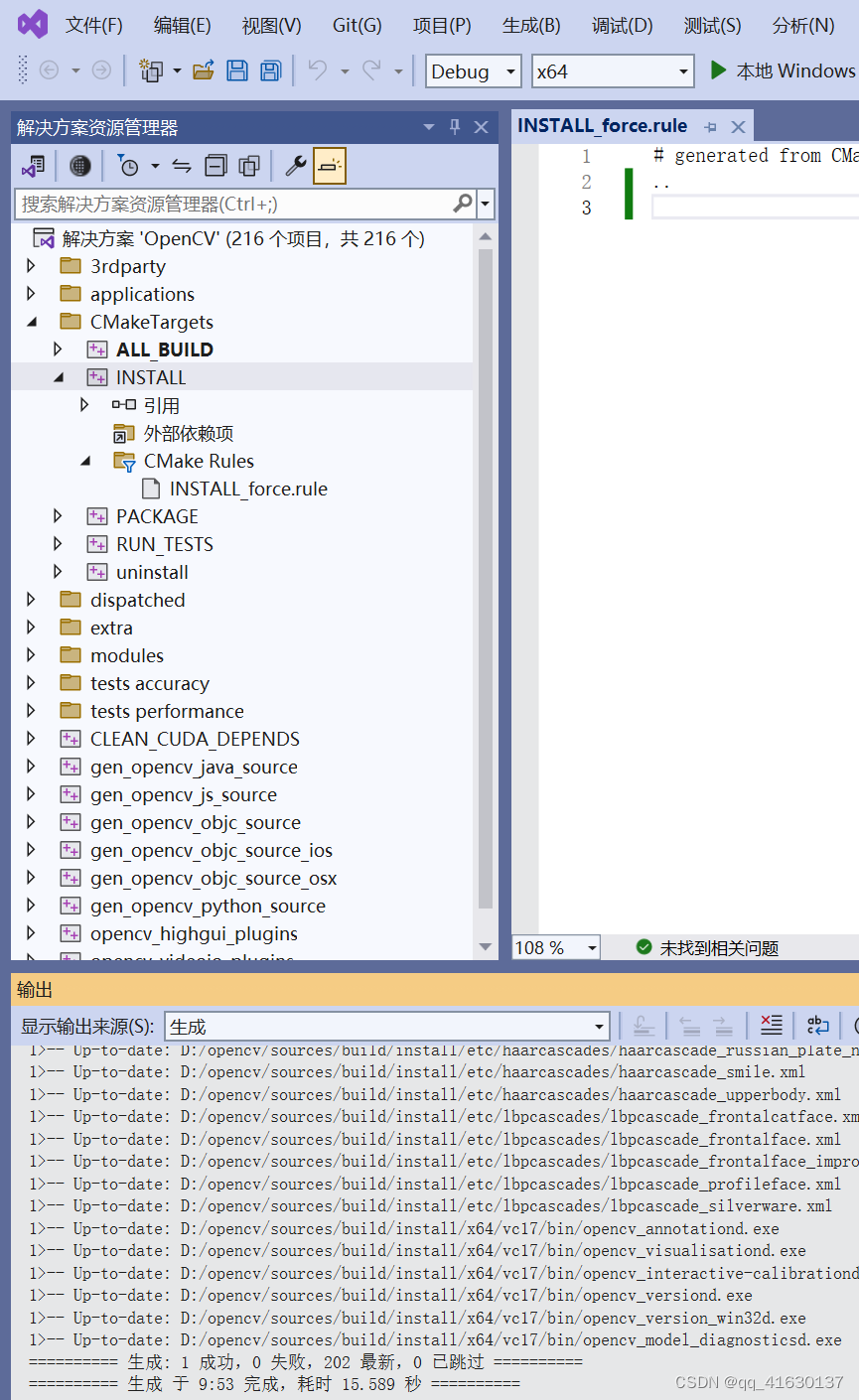Open the 视图(V) menu
This screenshot has width=859, height=1400.
(x=272, y=26)
